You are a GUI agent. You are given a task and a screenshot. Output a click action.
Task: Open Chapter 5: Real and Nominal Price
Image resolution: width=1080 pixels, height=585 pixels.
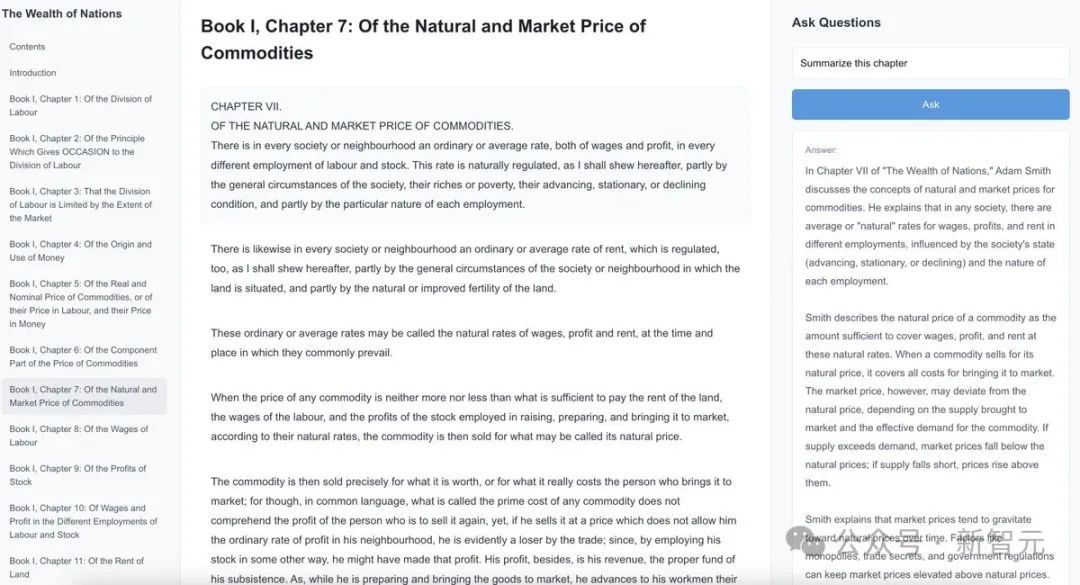click(x=81, y=304)
